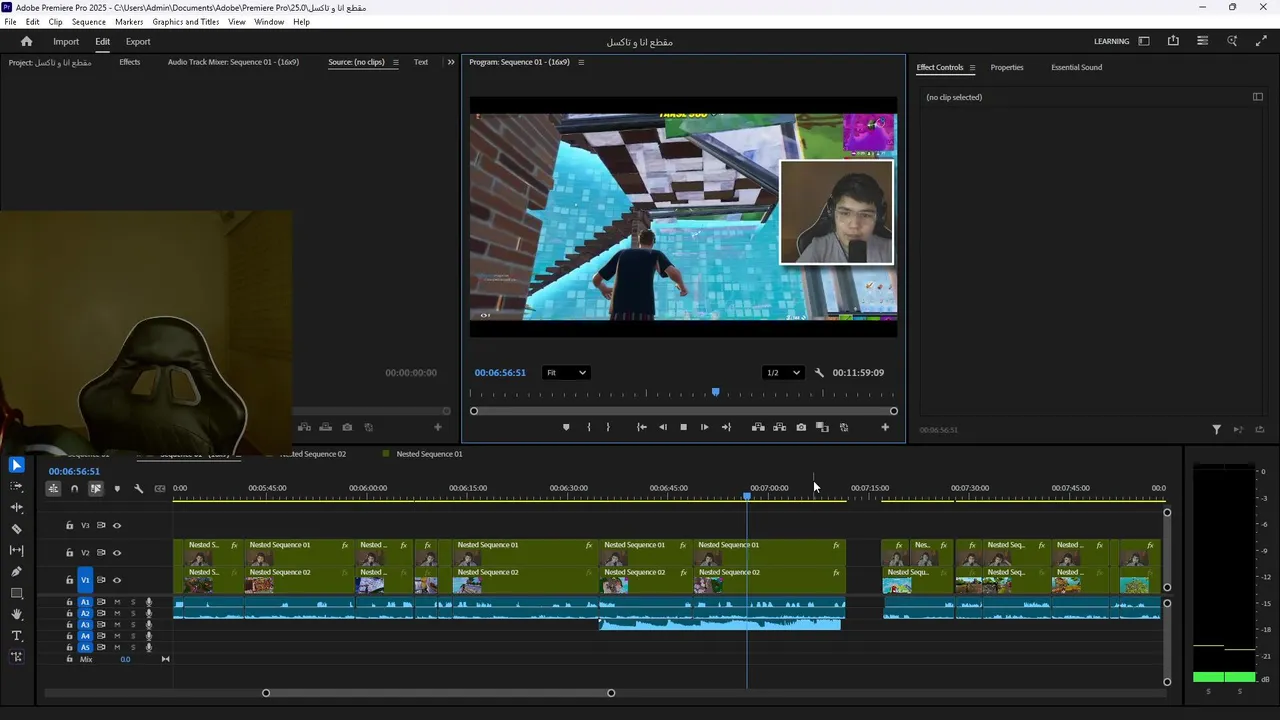Step forward one frame

(x=704, y=427)
